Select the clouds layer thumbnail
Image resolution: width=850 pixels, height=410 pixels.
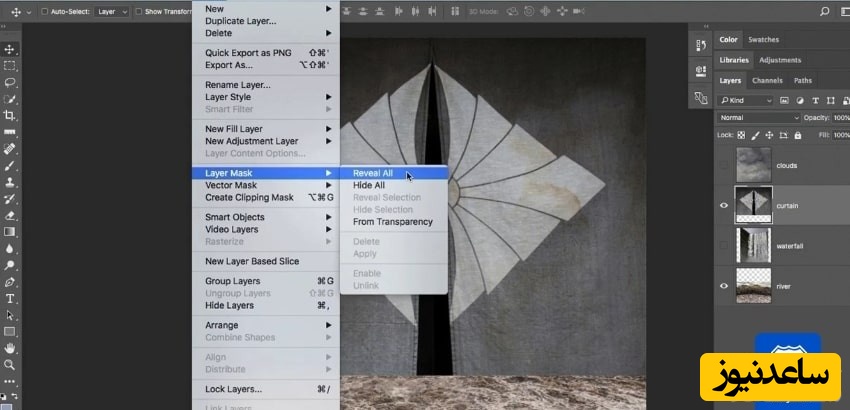click(x=753, y=165)
